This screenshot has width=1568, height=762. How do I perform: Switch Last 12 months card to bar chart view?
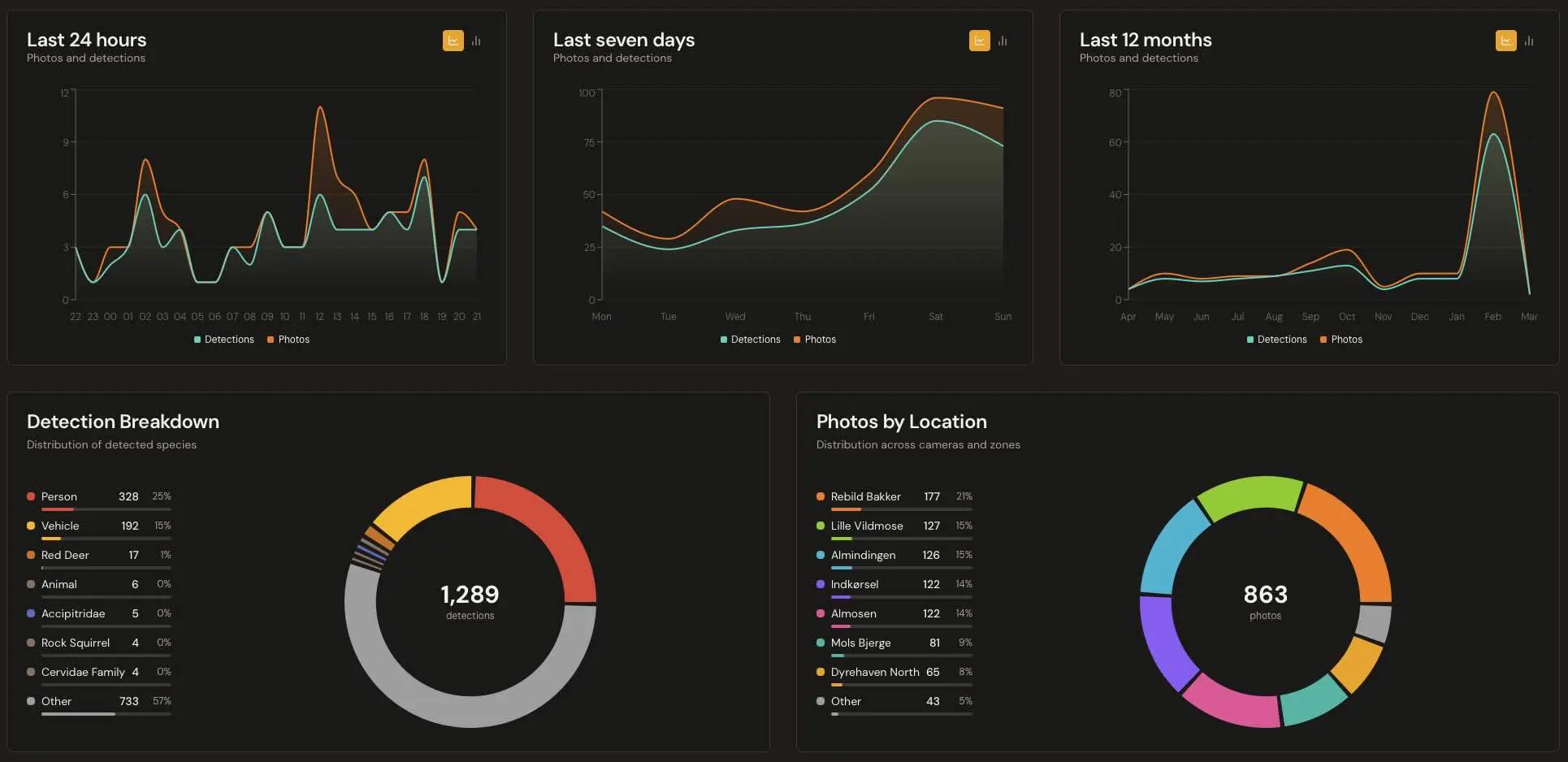[1529, 41]
